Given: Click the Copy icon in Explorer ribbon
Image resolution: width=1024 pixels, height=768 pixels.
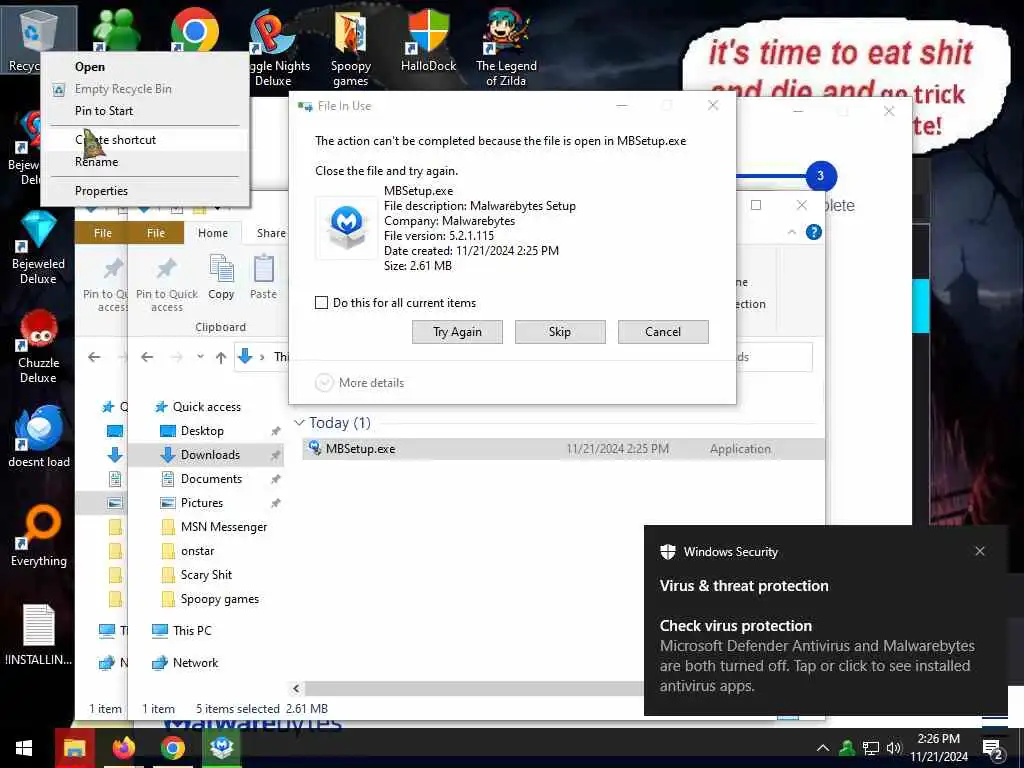Looking at the screenshot, I should point(221,278).
